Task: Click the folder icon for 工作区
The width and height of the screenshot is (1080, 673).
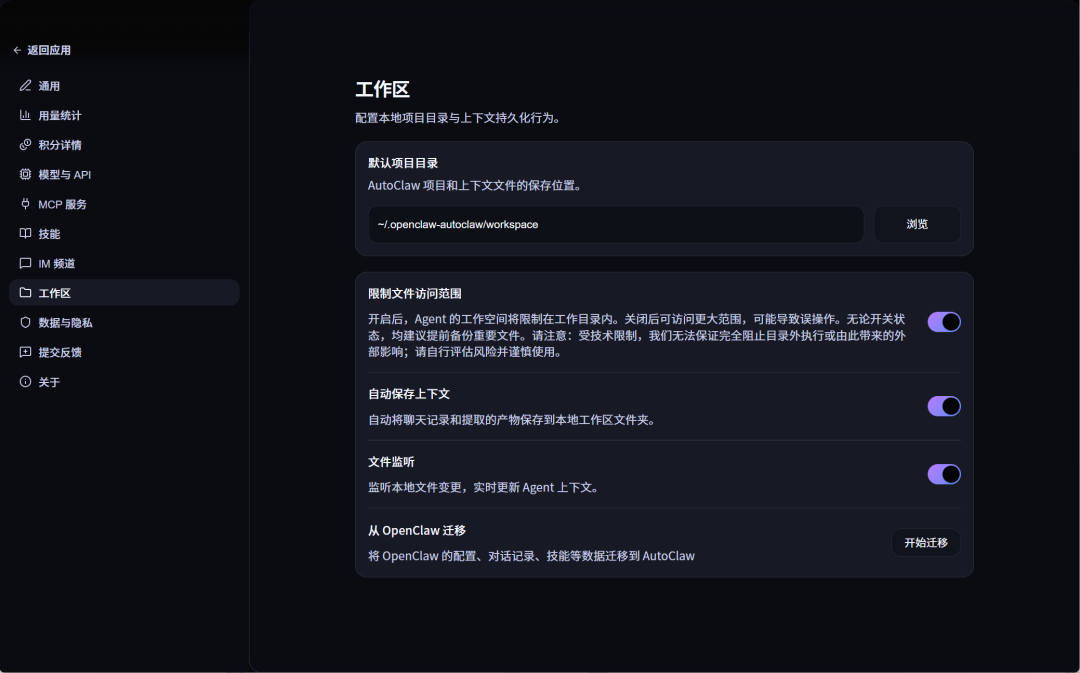Action: point(25,293)
